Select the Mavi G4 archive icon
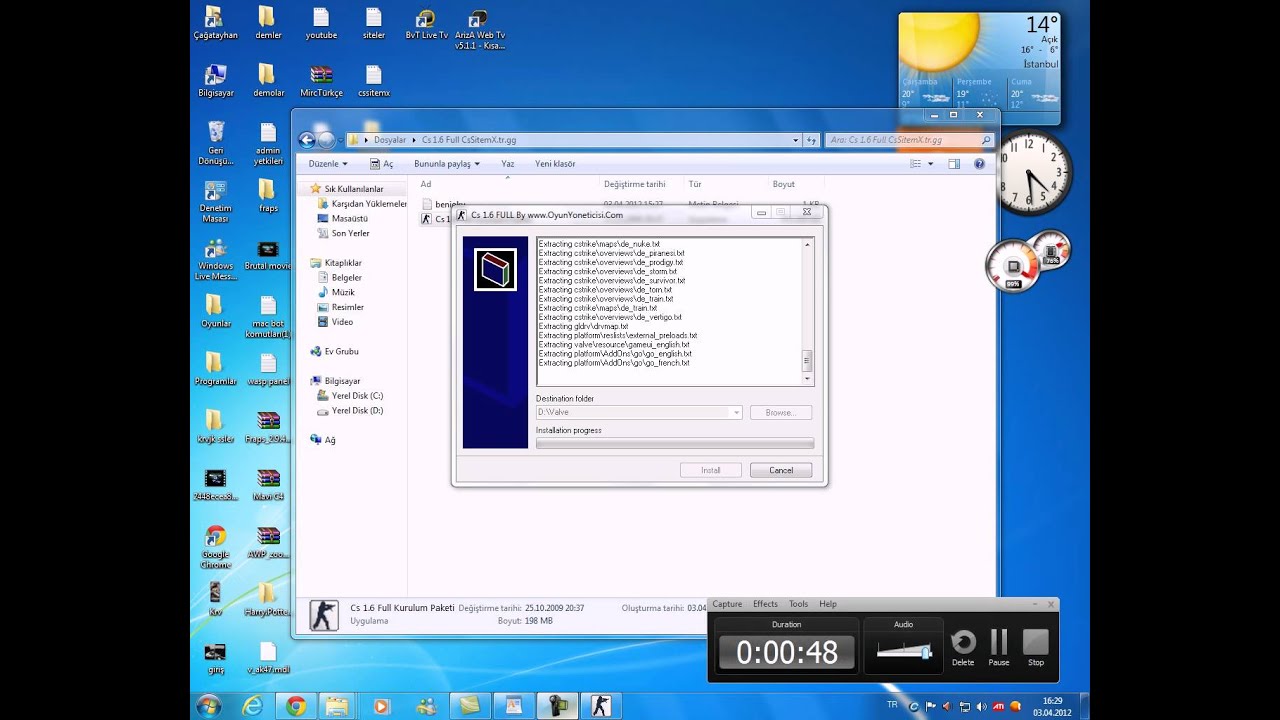The image size is (1280, 720). [268, 485]
